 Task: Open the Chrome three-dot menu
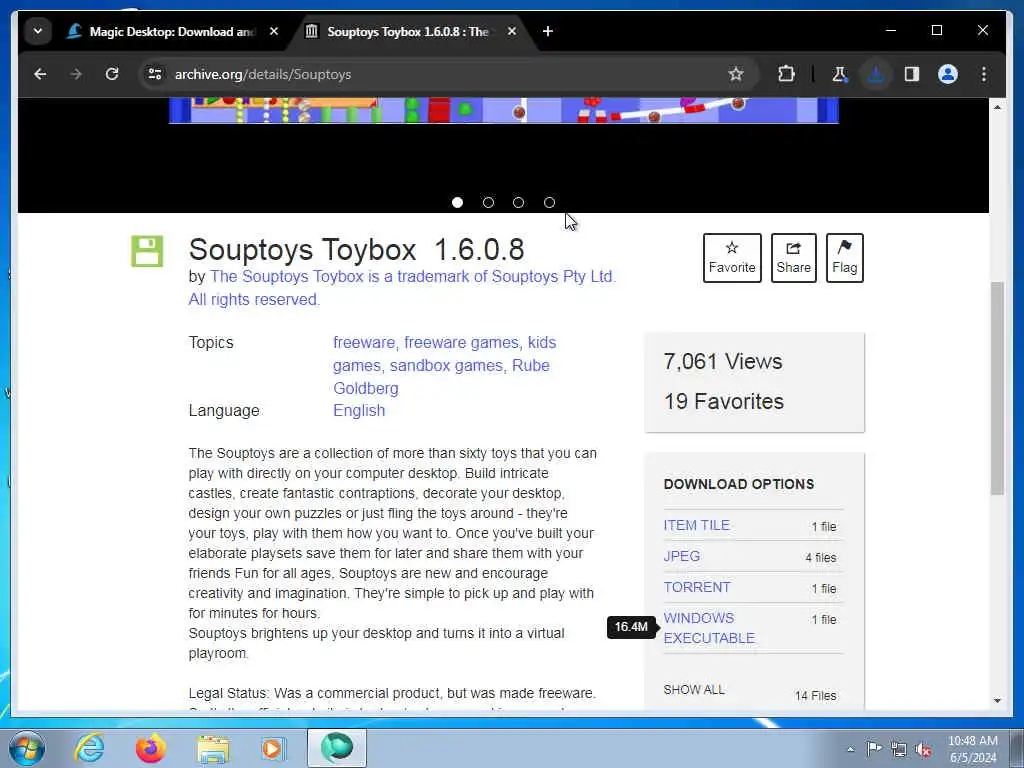point(984,74)
